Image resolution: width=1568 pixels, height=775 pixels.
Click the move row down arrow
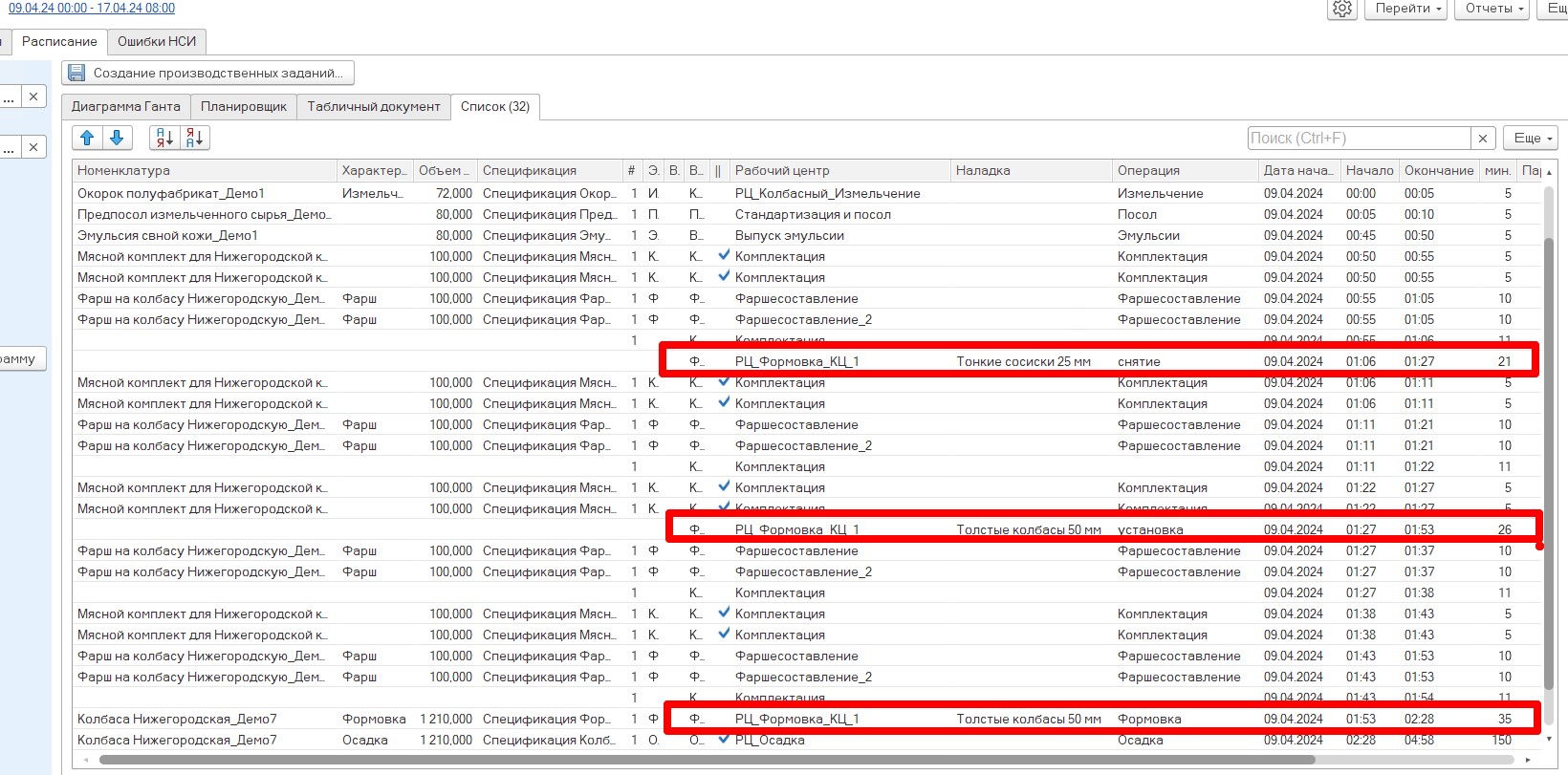117,138
